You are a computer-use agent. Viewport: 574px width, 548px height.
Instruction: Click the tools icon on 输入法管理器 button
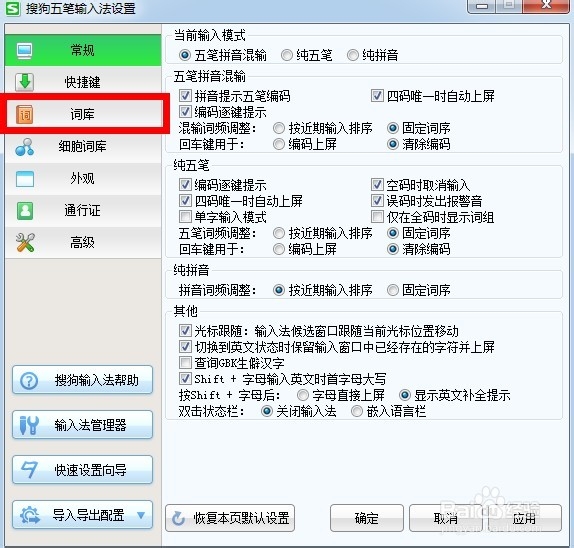click(29, 425)
